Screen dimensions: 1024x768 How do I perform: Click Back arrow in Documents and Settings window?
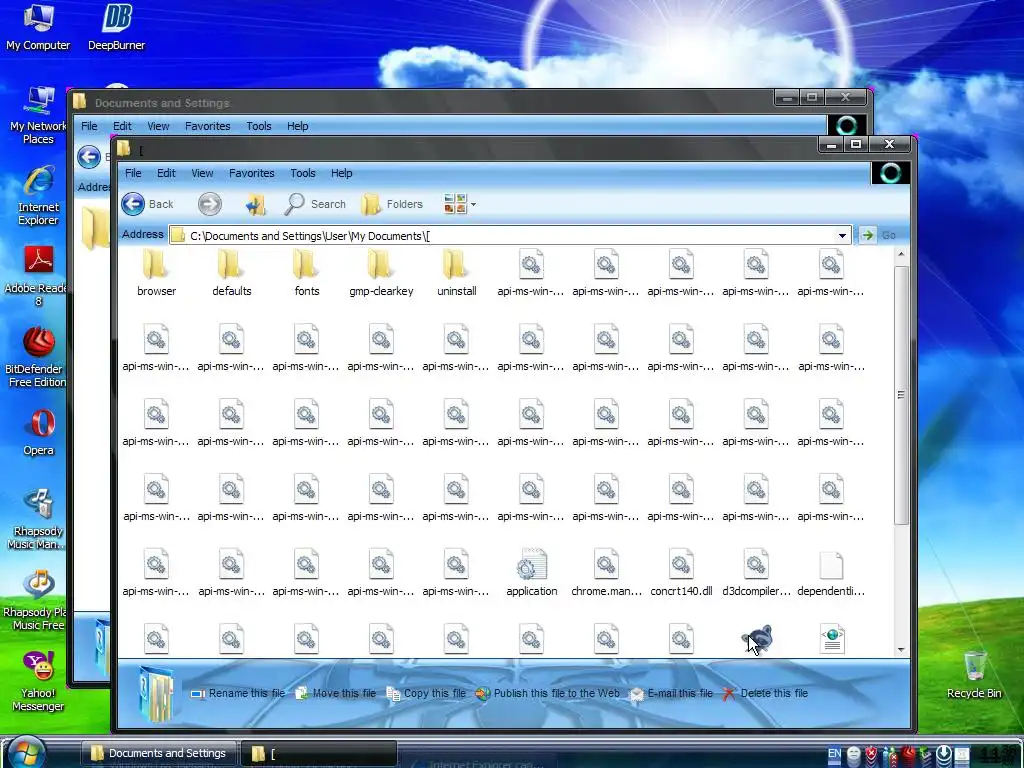pyautogui.click(x=89, y=157)
